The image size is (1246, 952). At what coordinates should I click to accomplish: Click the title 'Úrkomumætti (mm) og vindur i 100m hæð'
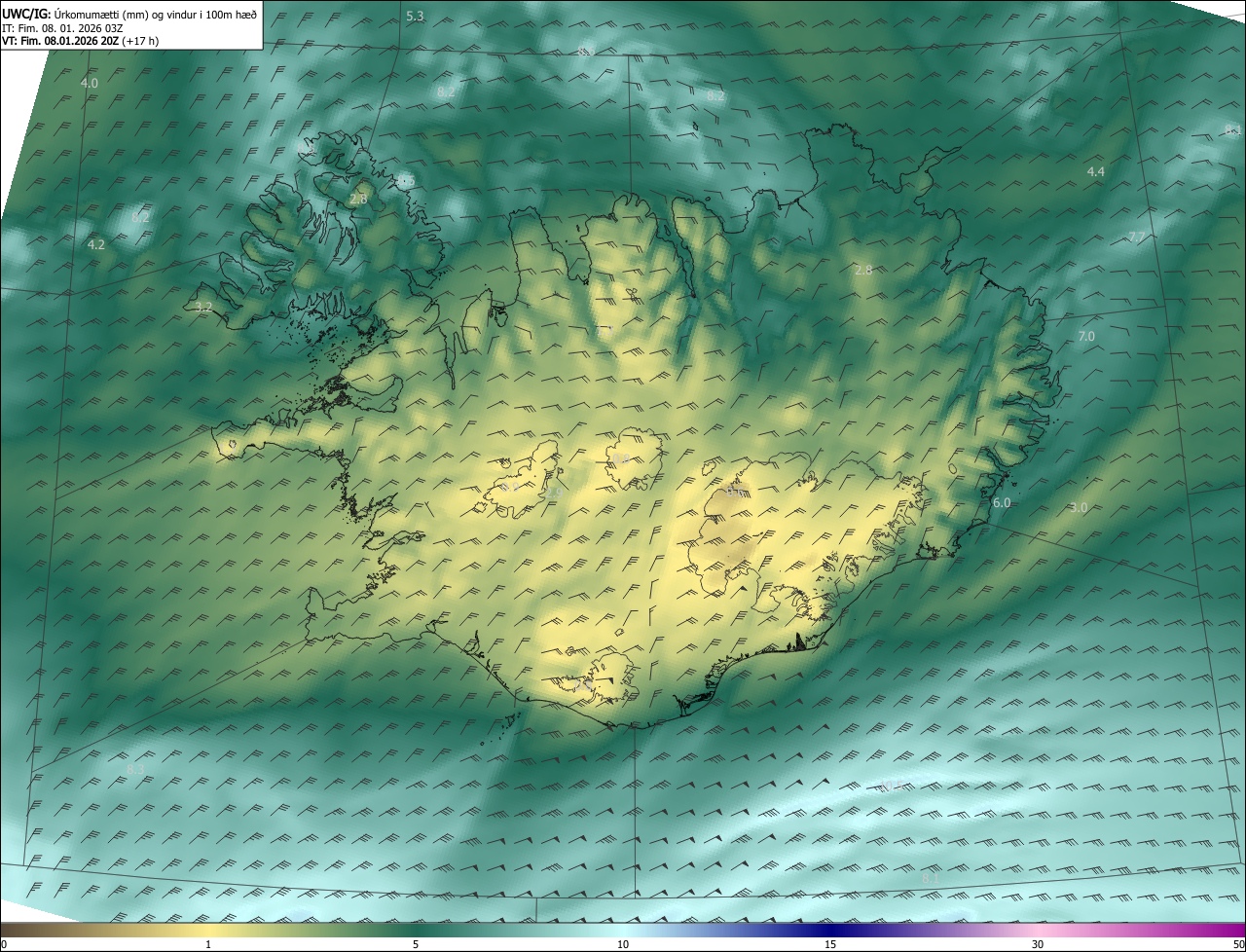point(156,14)
